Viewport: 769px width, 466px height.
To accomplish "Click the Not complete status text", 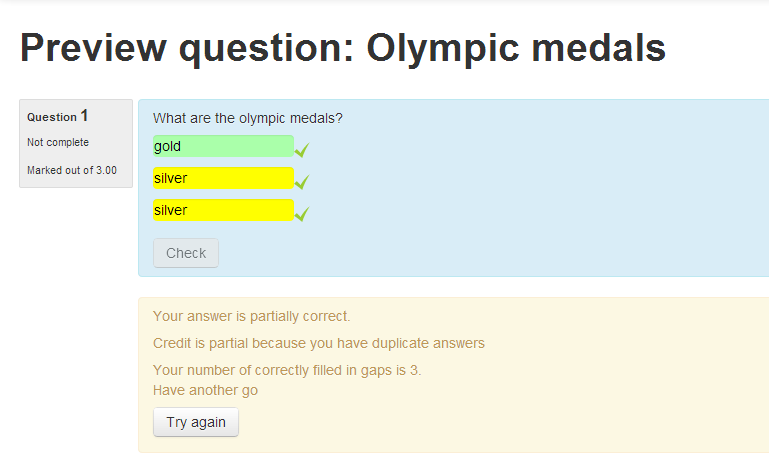I will click(x=58, y=142).
